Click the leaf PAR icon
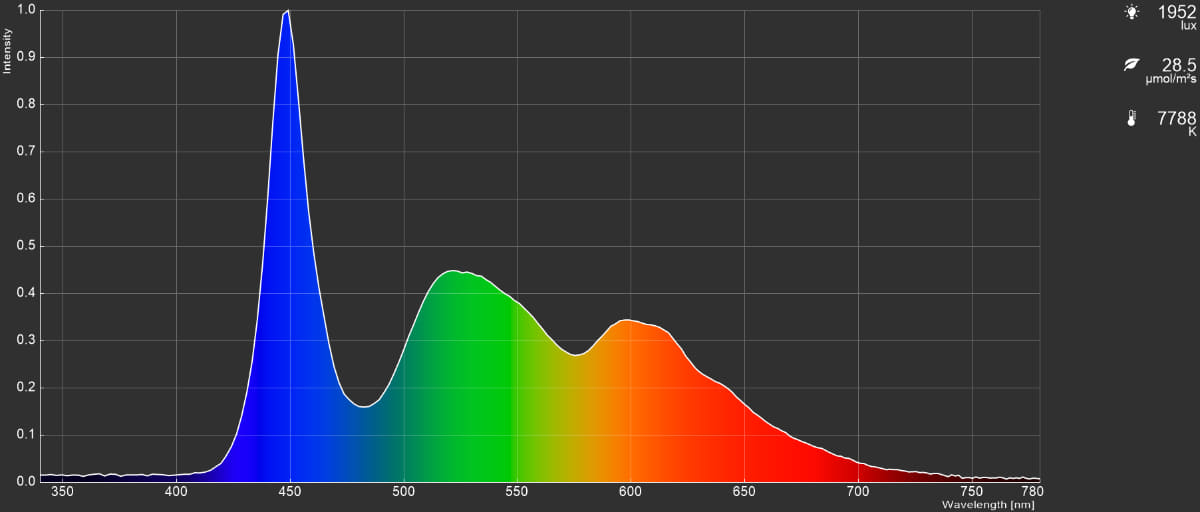 coord(1131,65)
